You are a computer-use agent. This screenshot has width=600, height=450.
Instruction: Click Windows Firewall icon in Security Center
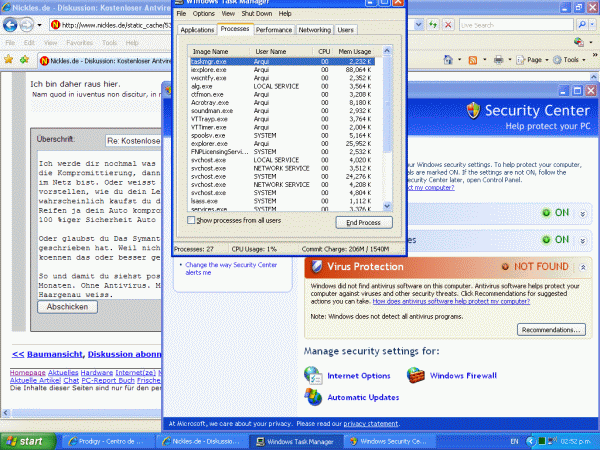[x=416, y=375]
